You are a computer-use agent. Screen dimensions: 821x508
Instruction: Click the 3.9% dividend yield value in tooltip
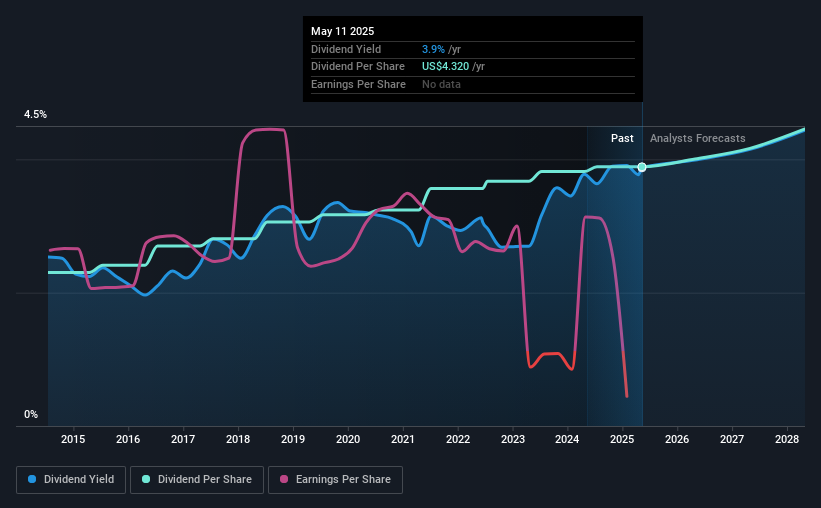point(433,49)
